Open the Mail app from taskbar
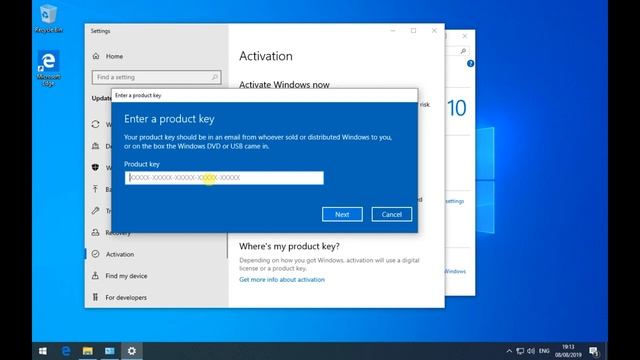Image resolution: width=640 pixels, height=360 pixels. [110, 351]
